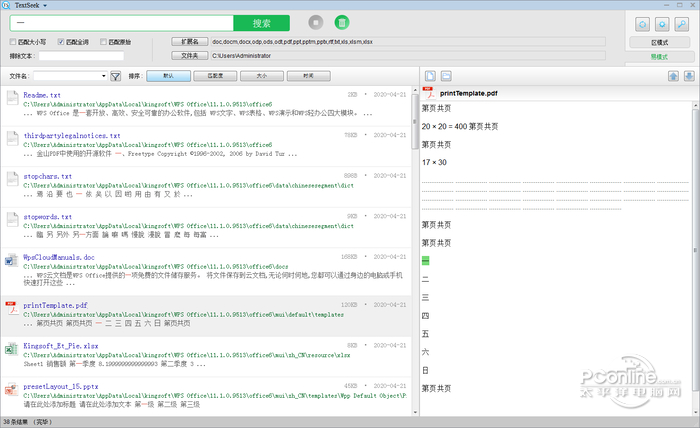The width and height of the screenshot is (700, 428).
Task: Click the thirdpartylegalnotices.txt file icon
Action: point(12,138)
